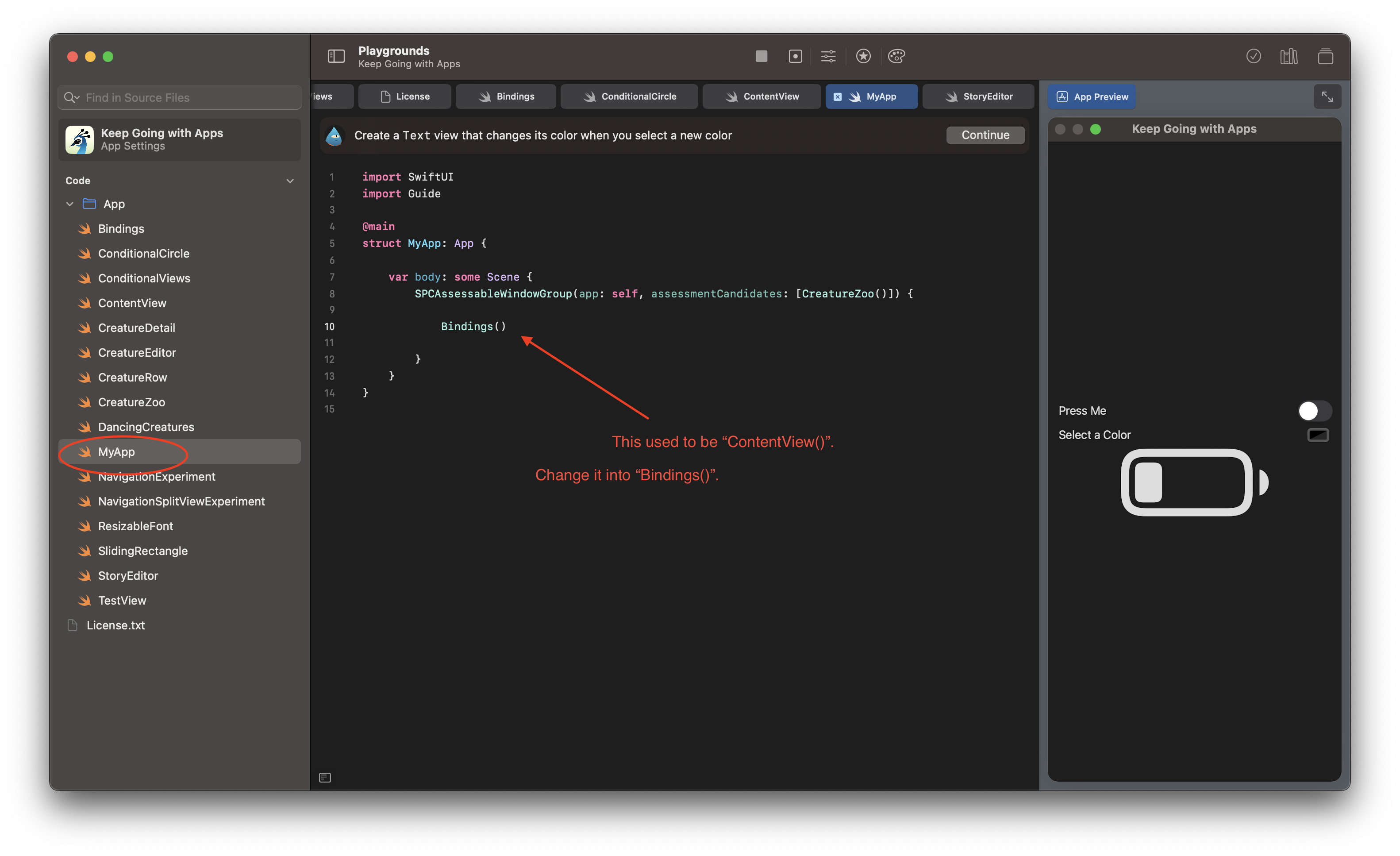Open the color palette icon in the toolbar

[896, 56]
